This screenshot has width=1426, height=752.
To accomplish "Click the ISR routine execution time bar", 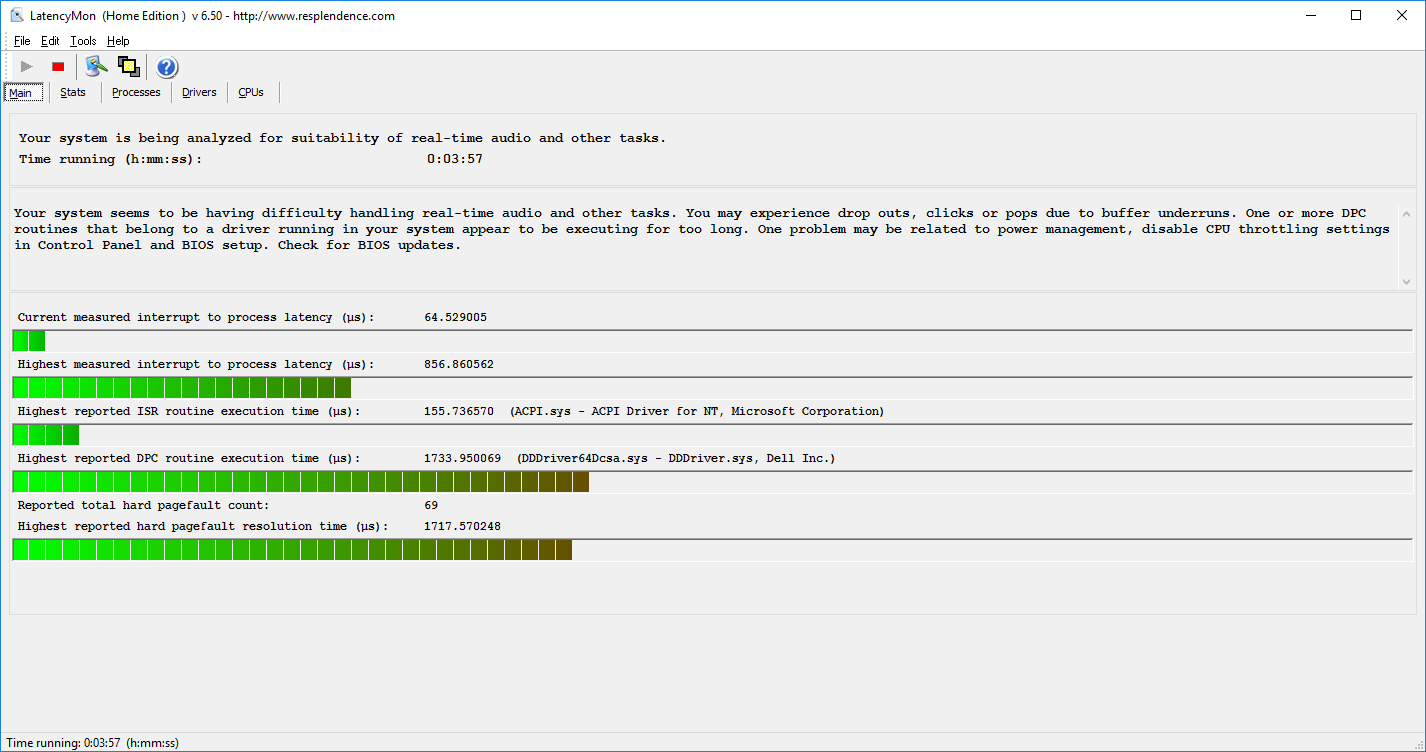I will [712, 435].
